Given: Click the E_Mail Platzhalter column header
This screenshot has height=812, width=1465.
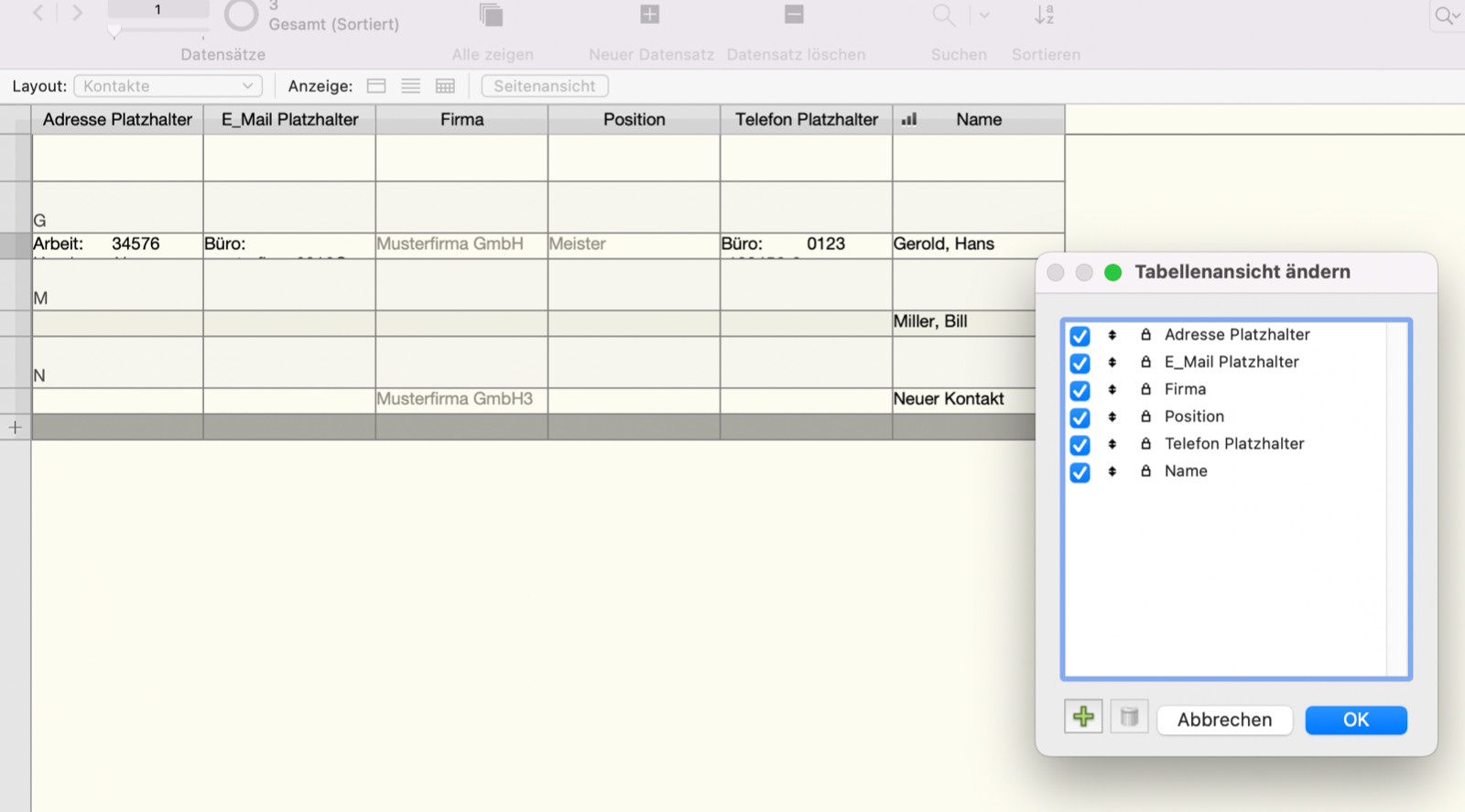Looking at the screenshot, I should (x=289, y=119).
